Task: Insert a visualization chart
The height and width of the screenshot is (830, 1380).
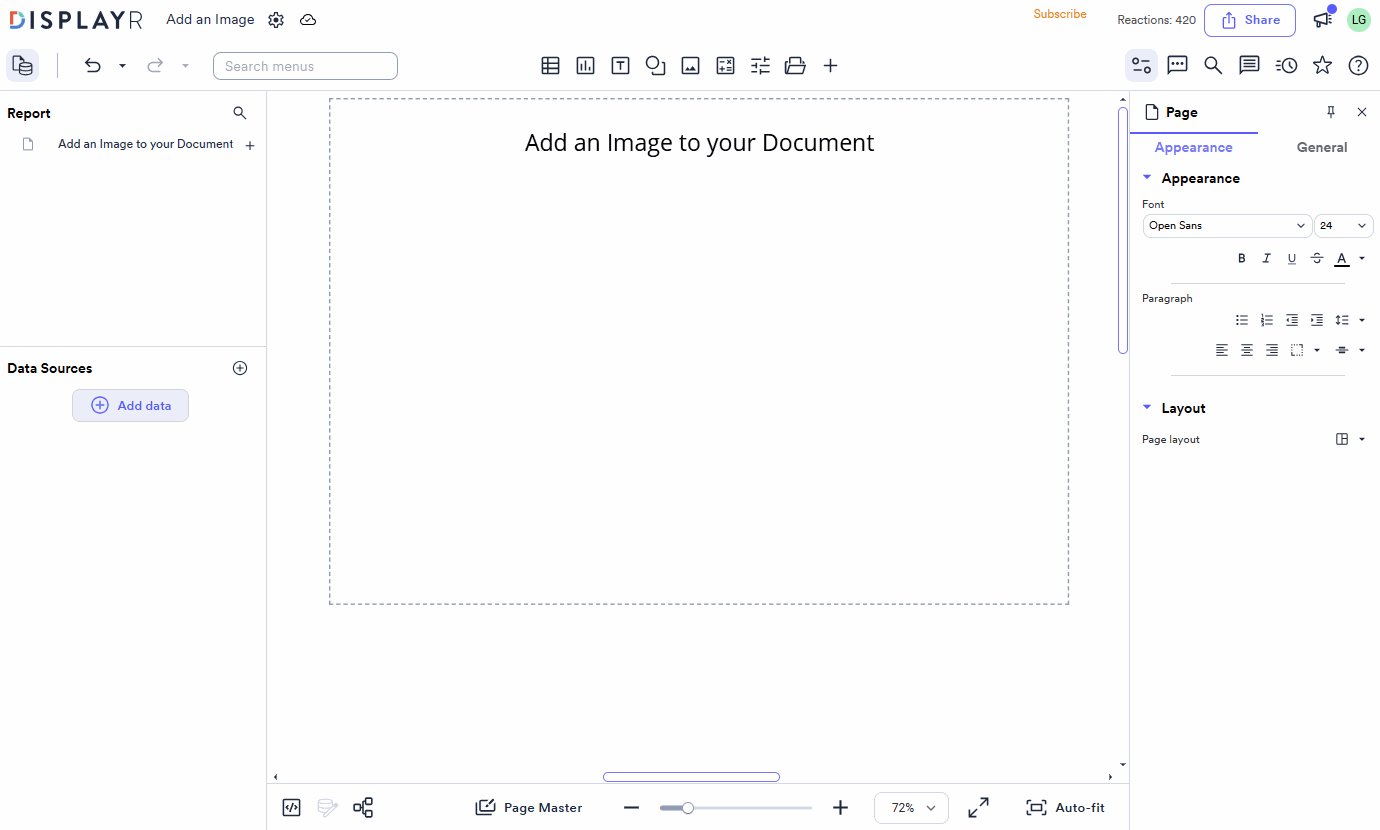Action: (x=585, y=65)
